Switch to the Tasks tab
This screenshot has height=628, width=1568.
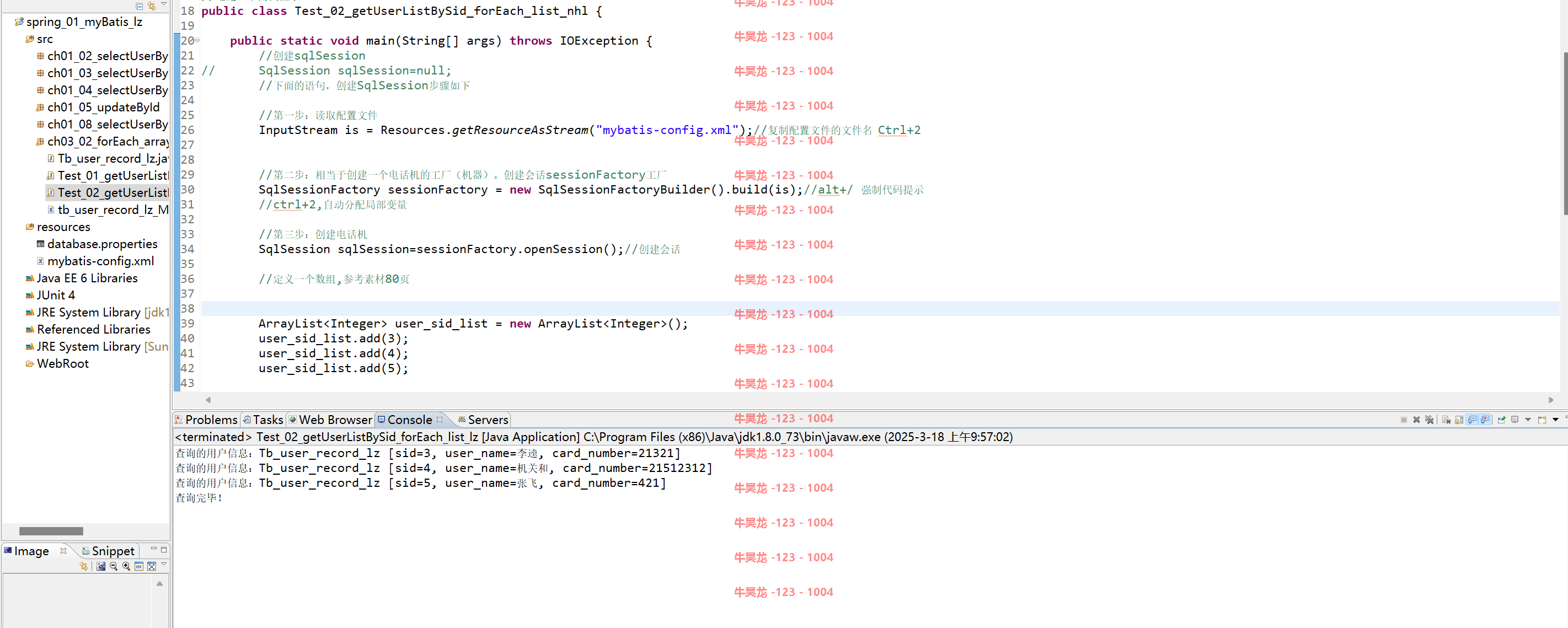pyautogui.click(x=263, y=419)
